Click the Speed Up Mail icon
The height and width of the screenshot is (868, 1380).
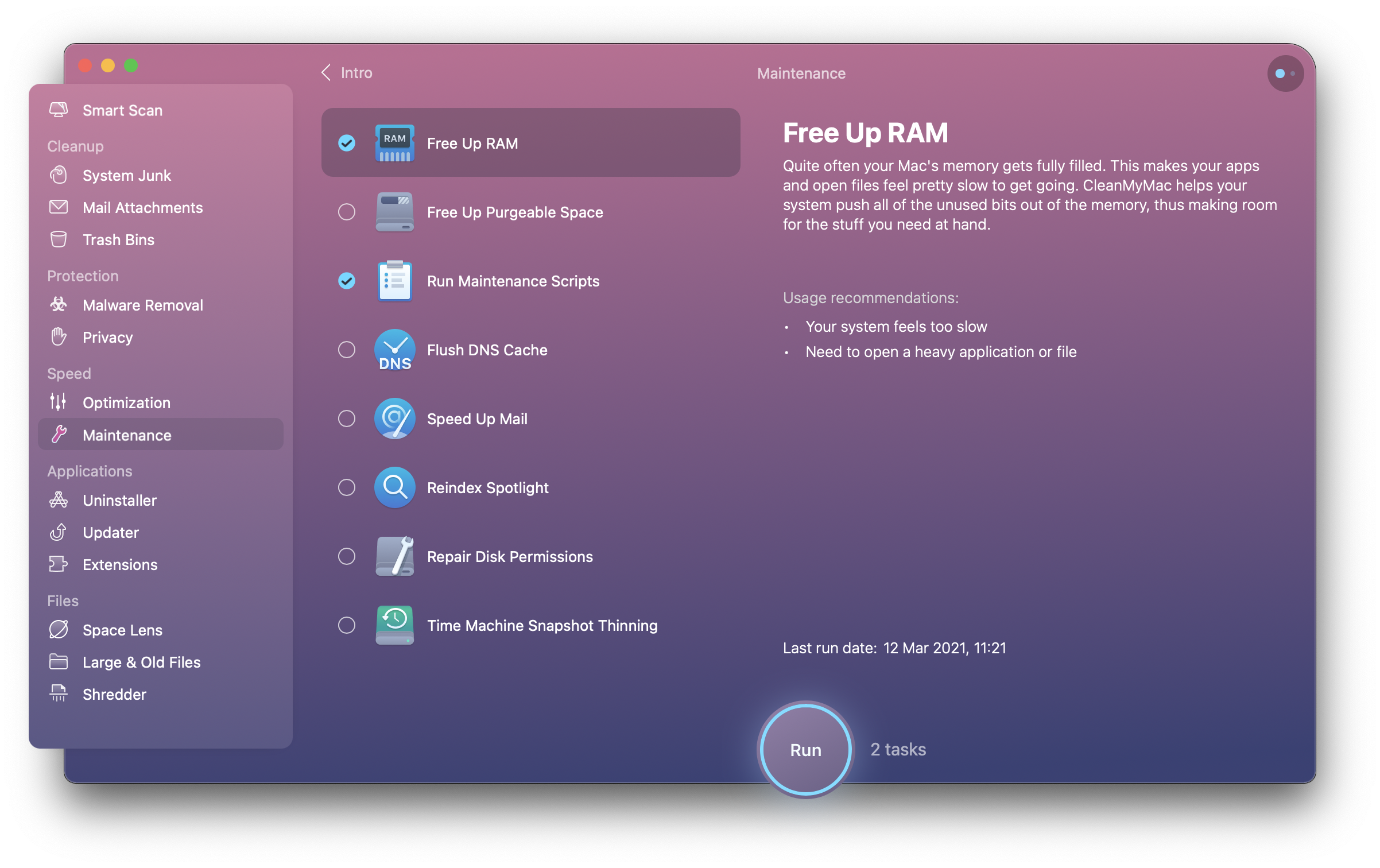[x=393, y=418]
